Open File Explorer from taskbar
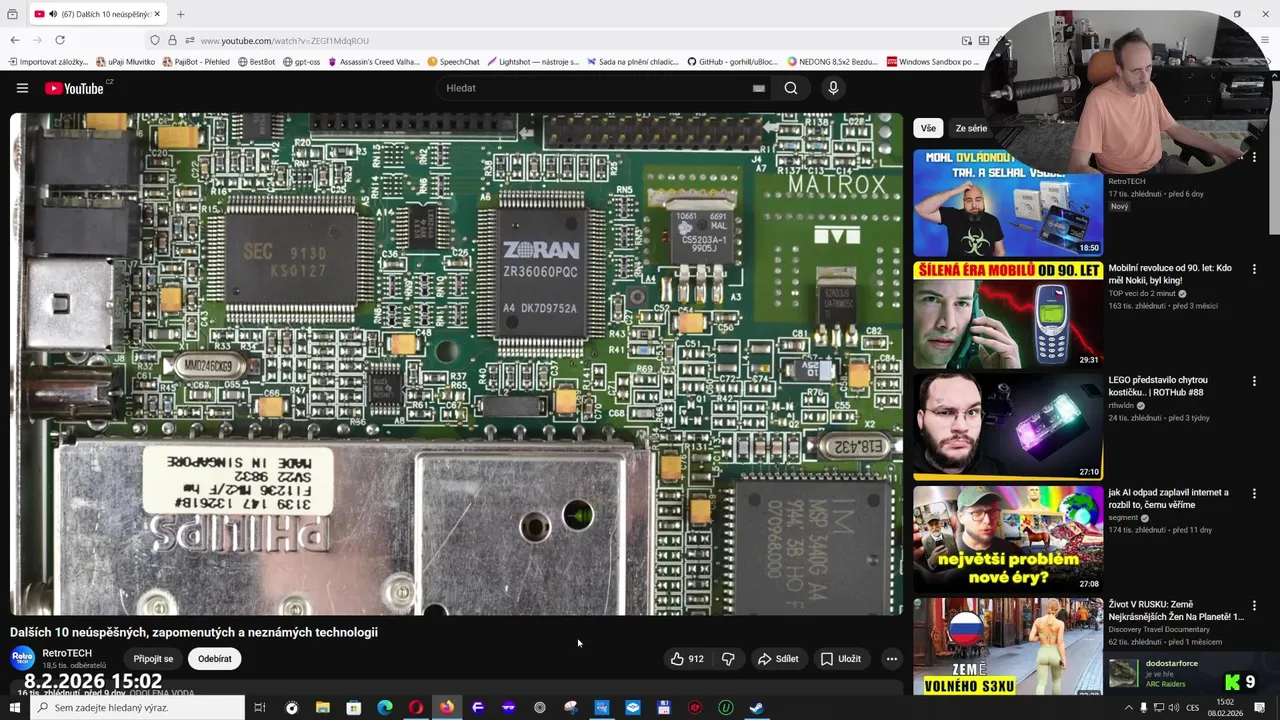The image size is (1280, 720). coord(322,707)
